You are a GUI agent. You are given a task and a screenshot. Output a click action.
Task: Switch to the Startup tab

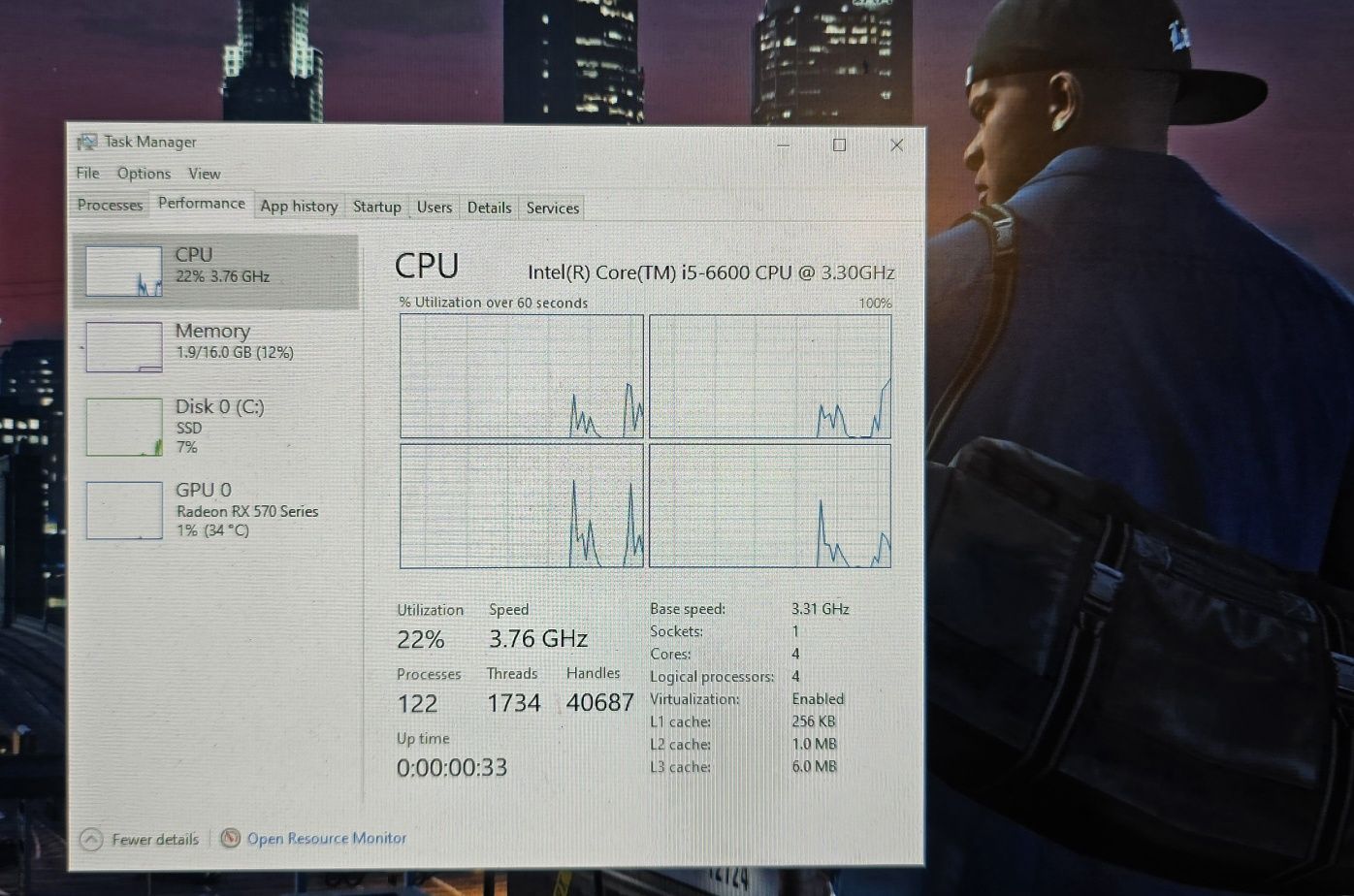click(376, 207)
